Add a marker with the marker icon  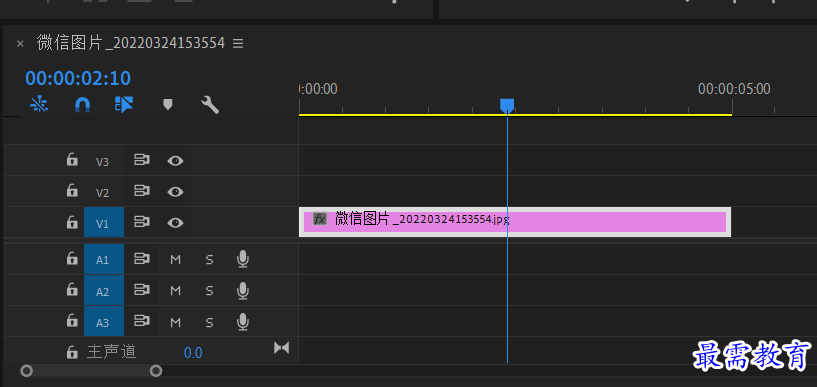click(167, 105)
